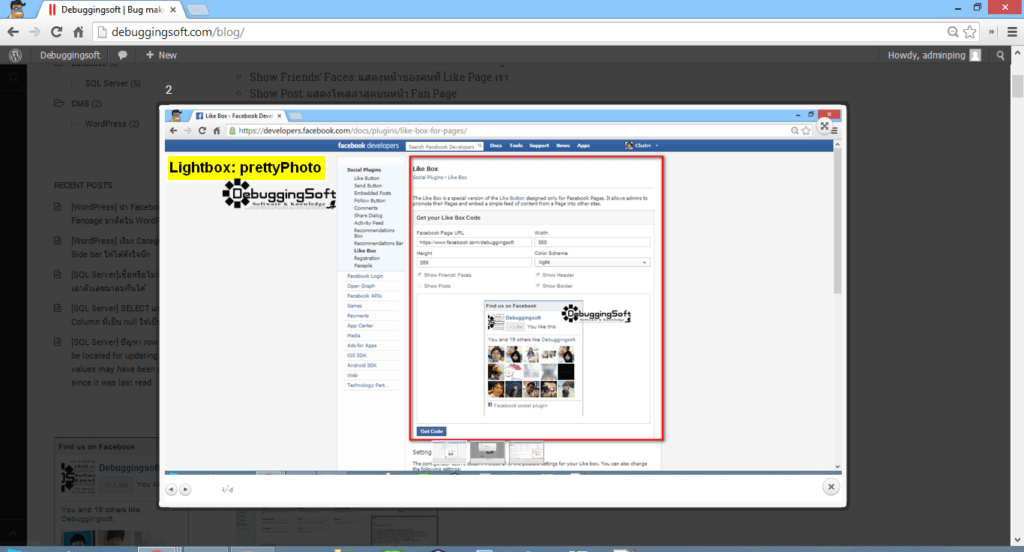Viewport: 1024px width, 552px height.
Task: Select the first gallery thumbnail in lightbox
Action: tap(449, 451)
